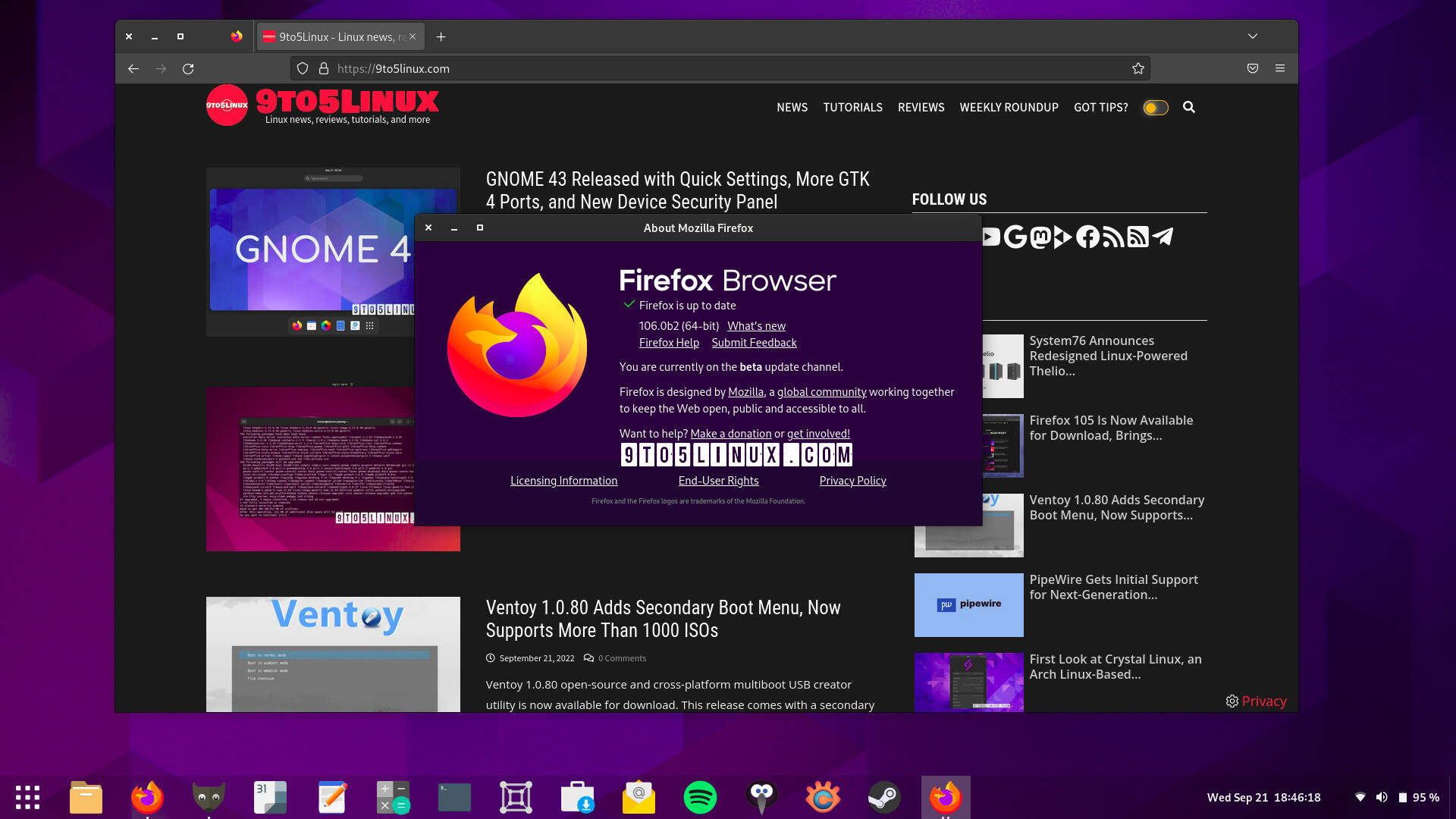Click the Make a donation link

(x=730, y=434)
